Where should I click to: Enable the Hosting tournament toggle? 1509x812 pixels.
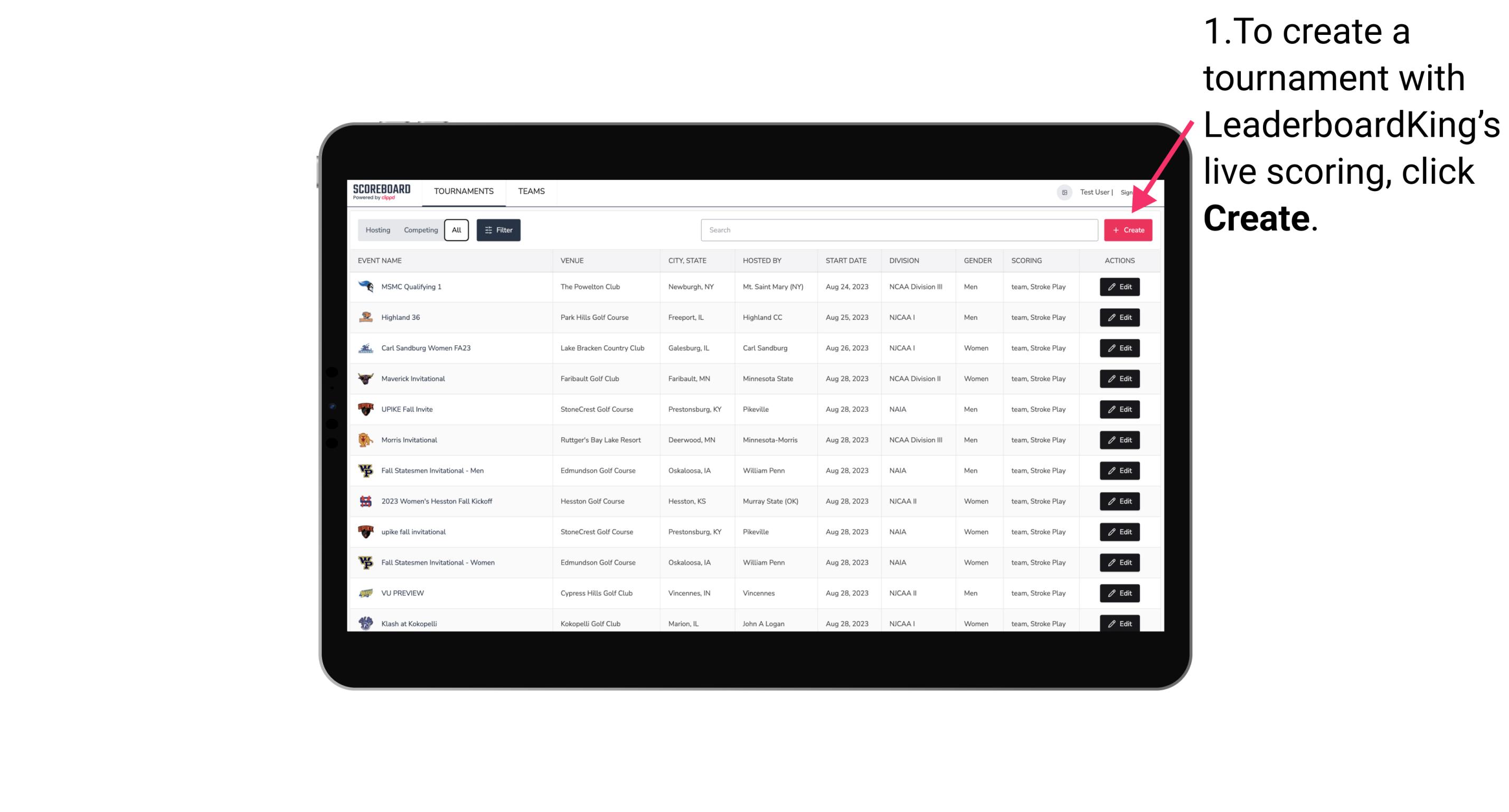click(378, 230)
